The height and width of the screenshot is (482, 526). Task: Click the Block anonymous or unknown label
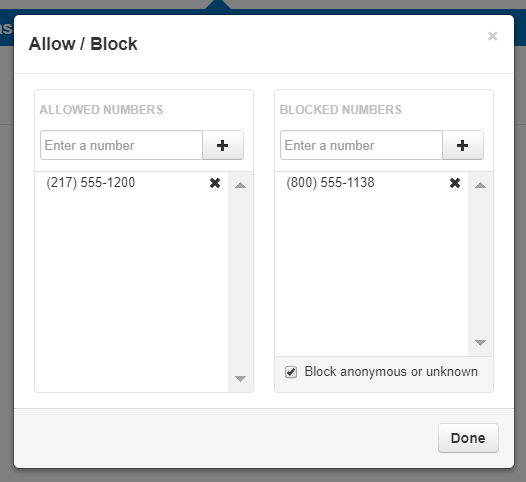tap(391, 372)
